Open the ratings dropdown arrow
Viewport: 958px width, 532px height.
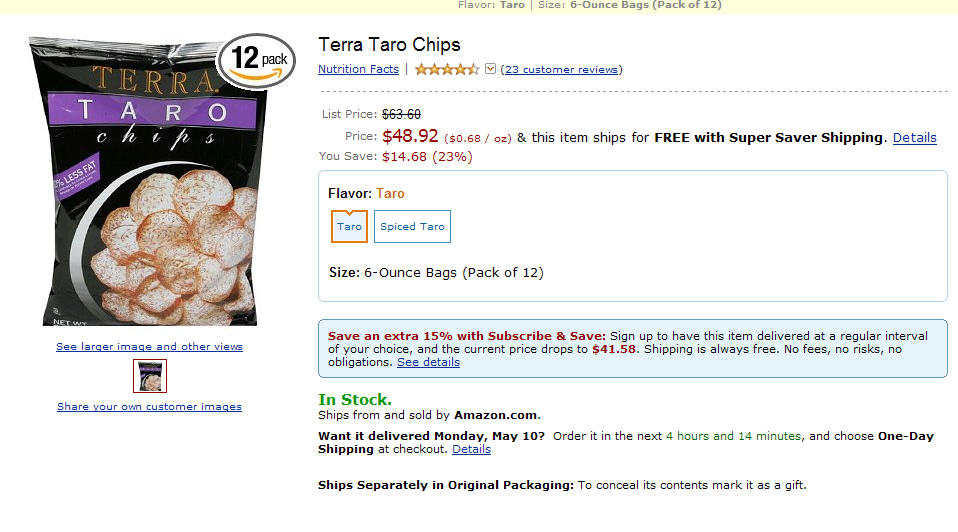point(490,69)
